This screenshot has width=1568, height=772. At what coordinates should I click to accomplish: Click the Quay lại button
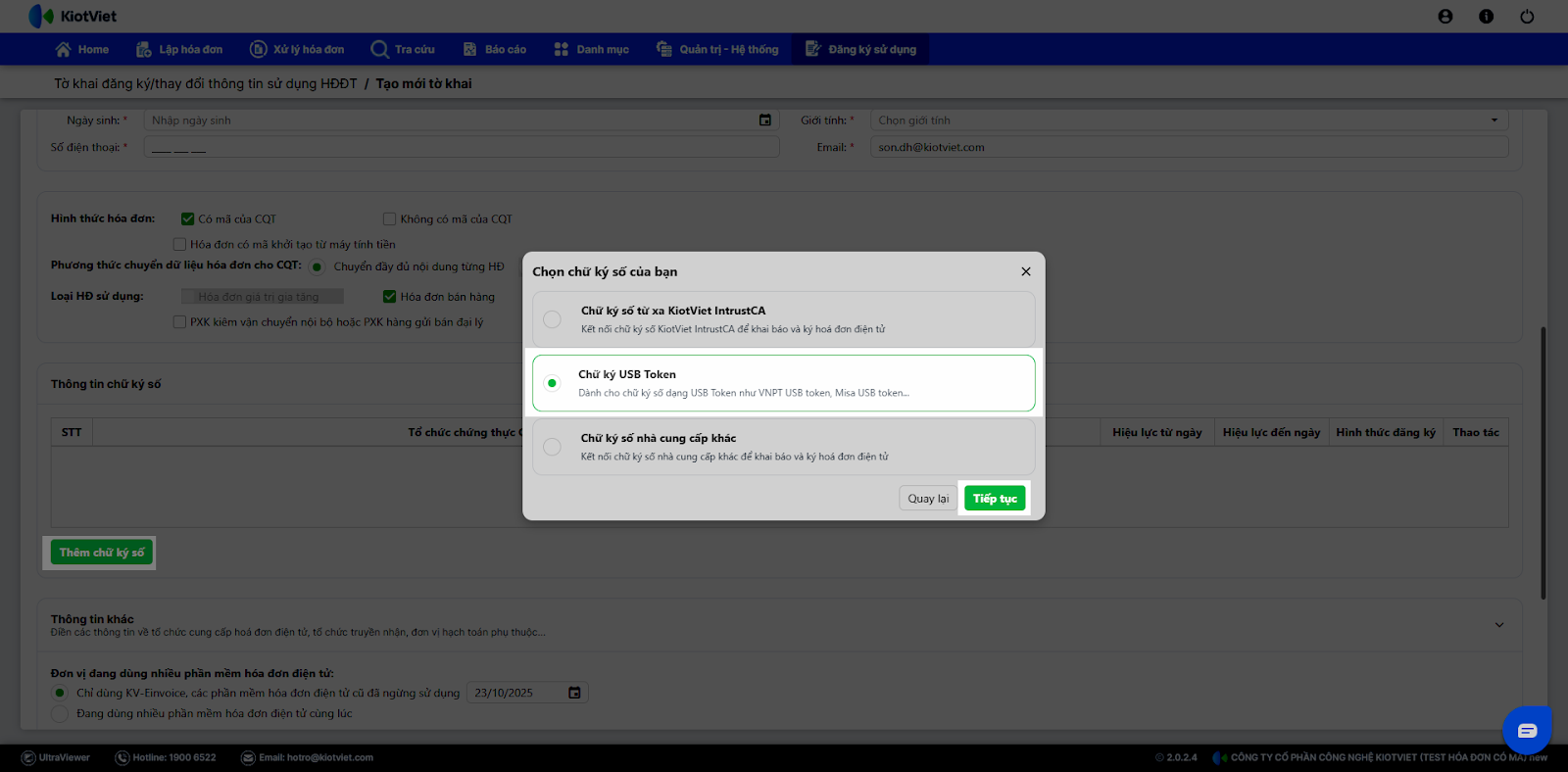coord(928,499)
